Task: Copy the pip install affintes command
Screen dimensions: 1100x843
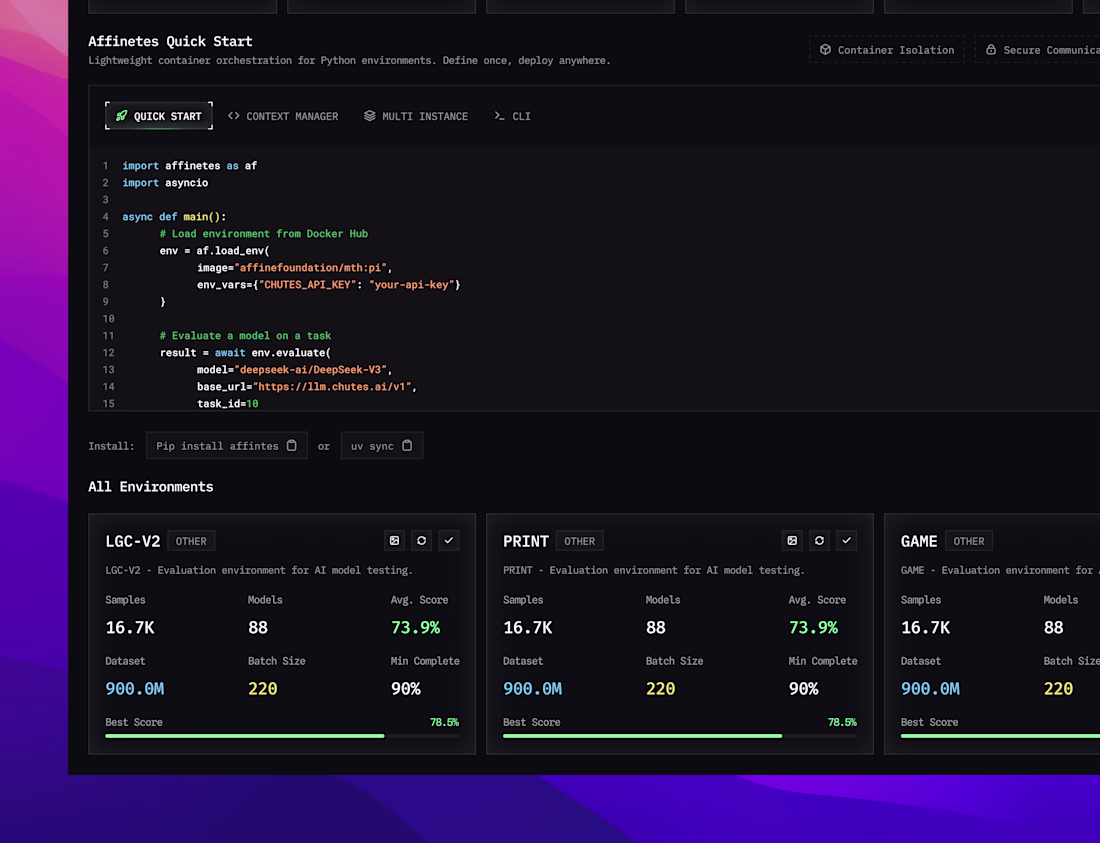Action: (292, 445)
